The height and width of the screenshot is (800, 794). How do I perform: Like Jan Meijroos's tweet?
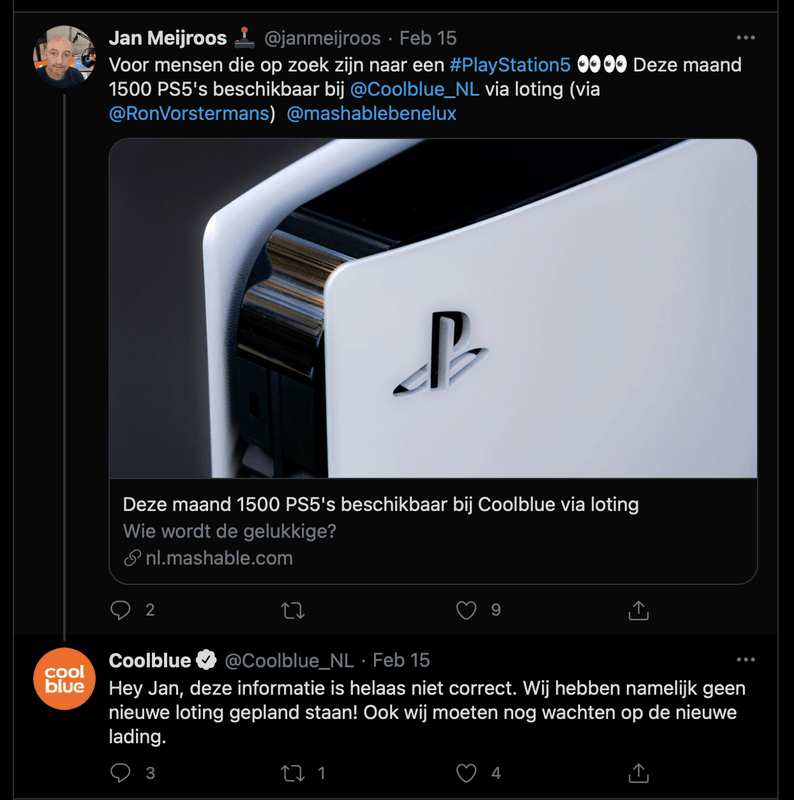click(x=466, y=610)
